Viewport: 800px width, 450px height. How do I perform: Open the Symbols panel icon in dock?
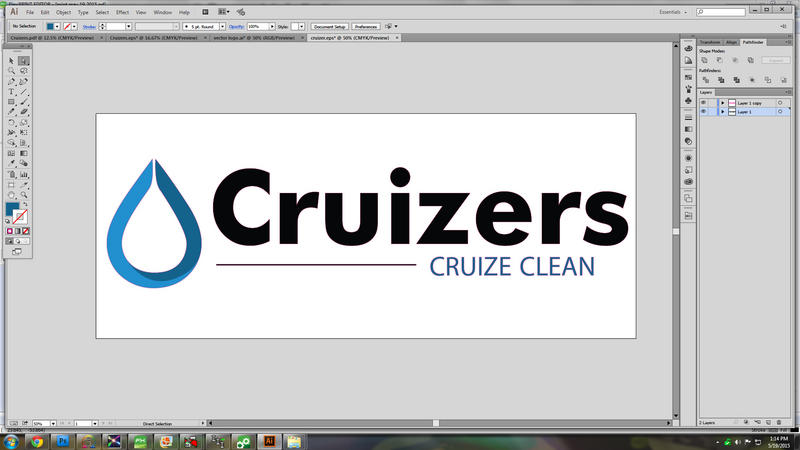click(688, 101)
